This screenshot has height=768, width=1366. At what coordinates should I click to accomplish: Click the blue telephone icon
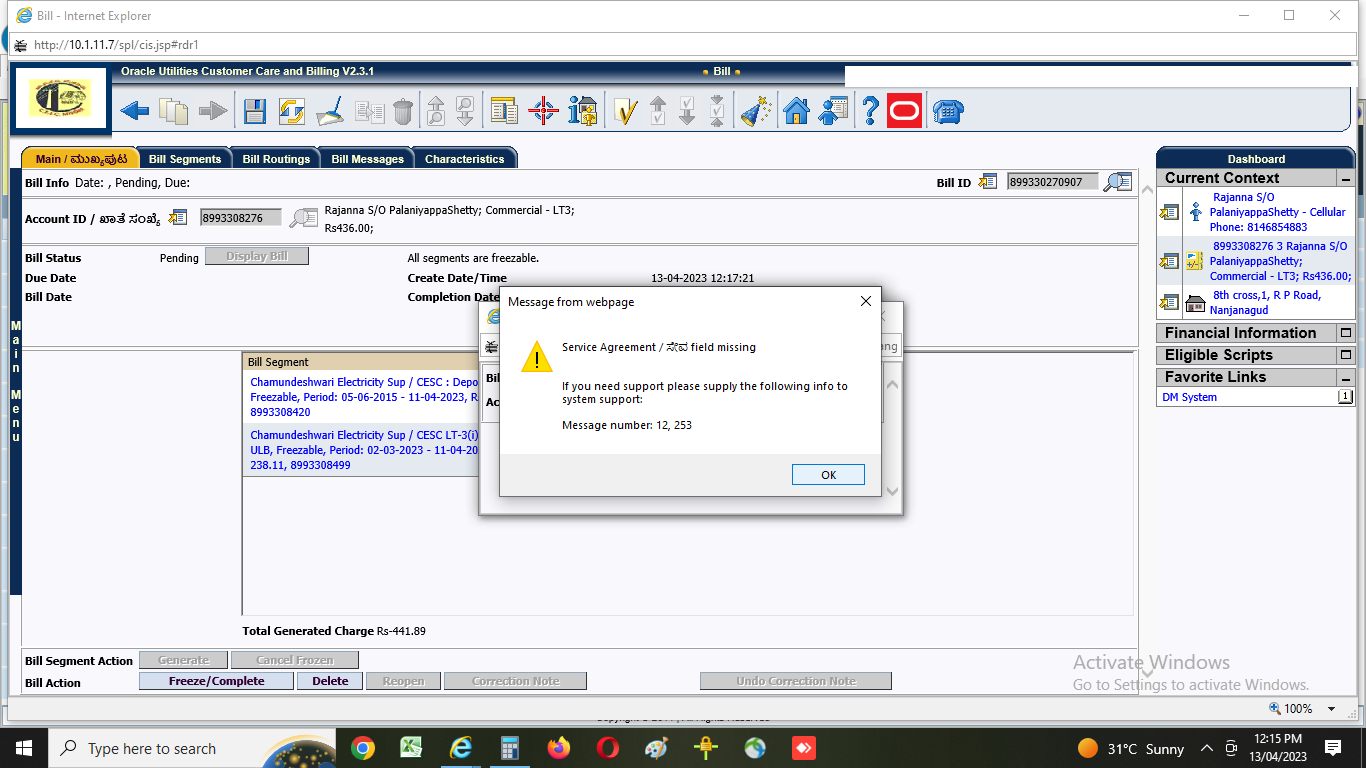pos(947,110)
